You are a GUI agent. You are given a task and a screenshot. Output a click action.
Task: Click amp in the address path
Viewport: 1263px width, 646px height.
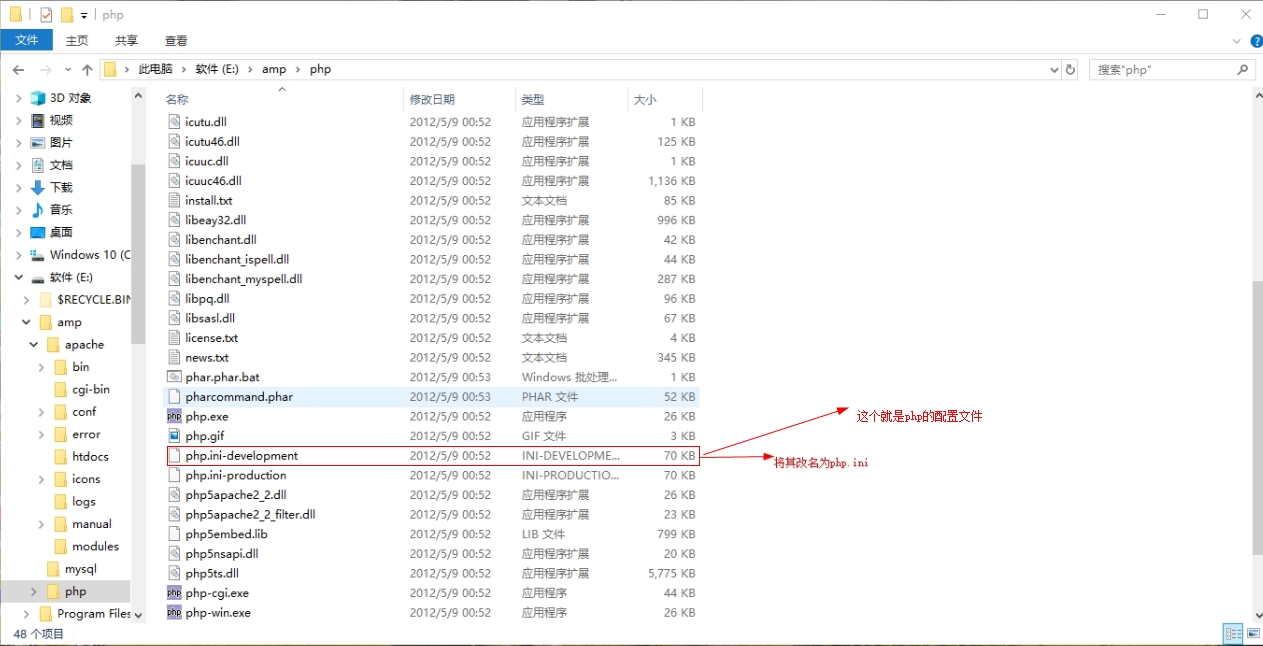pyautogui.click(x=274, y=69)
